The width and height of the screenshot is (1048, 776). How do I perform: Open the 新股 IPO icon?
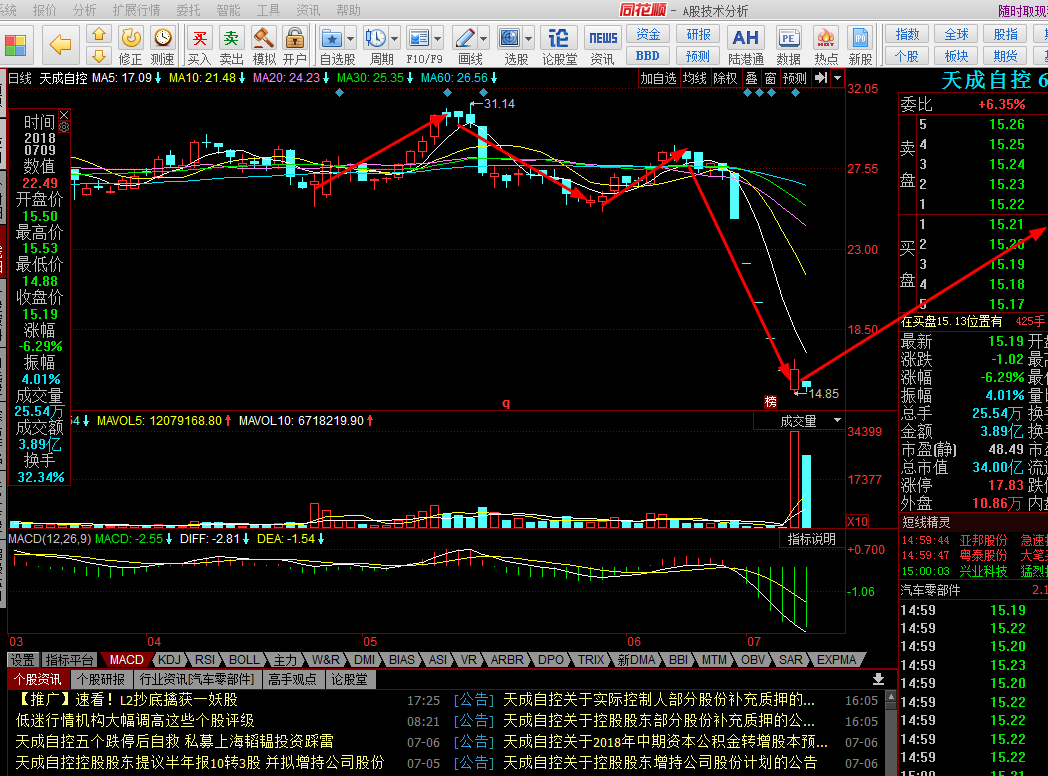[860, 45]
